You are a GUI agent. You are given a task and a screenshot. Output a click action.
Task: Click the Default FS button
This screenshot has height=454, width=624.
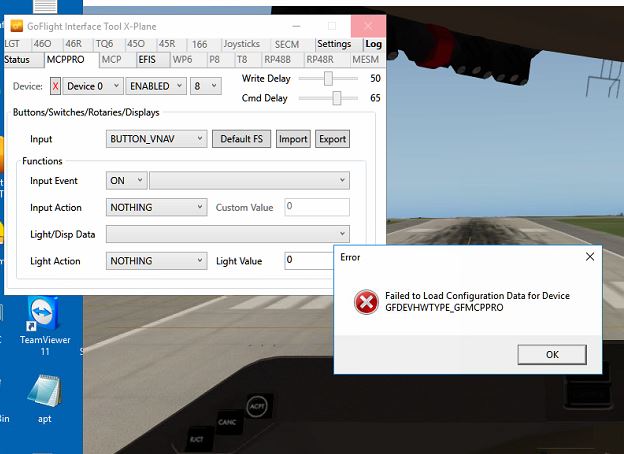[x=241, y=139]
